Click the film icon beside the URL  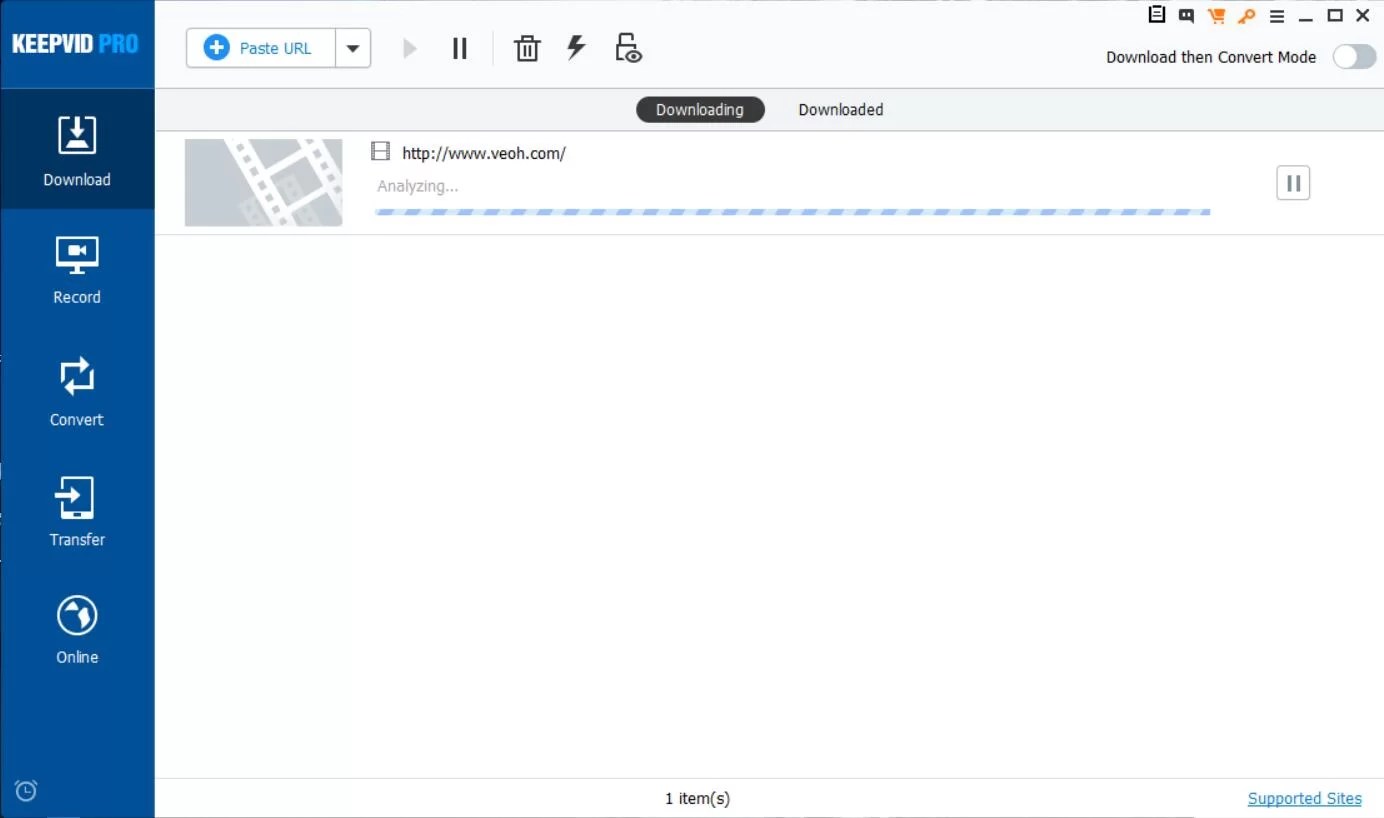[380, 152]
